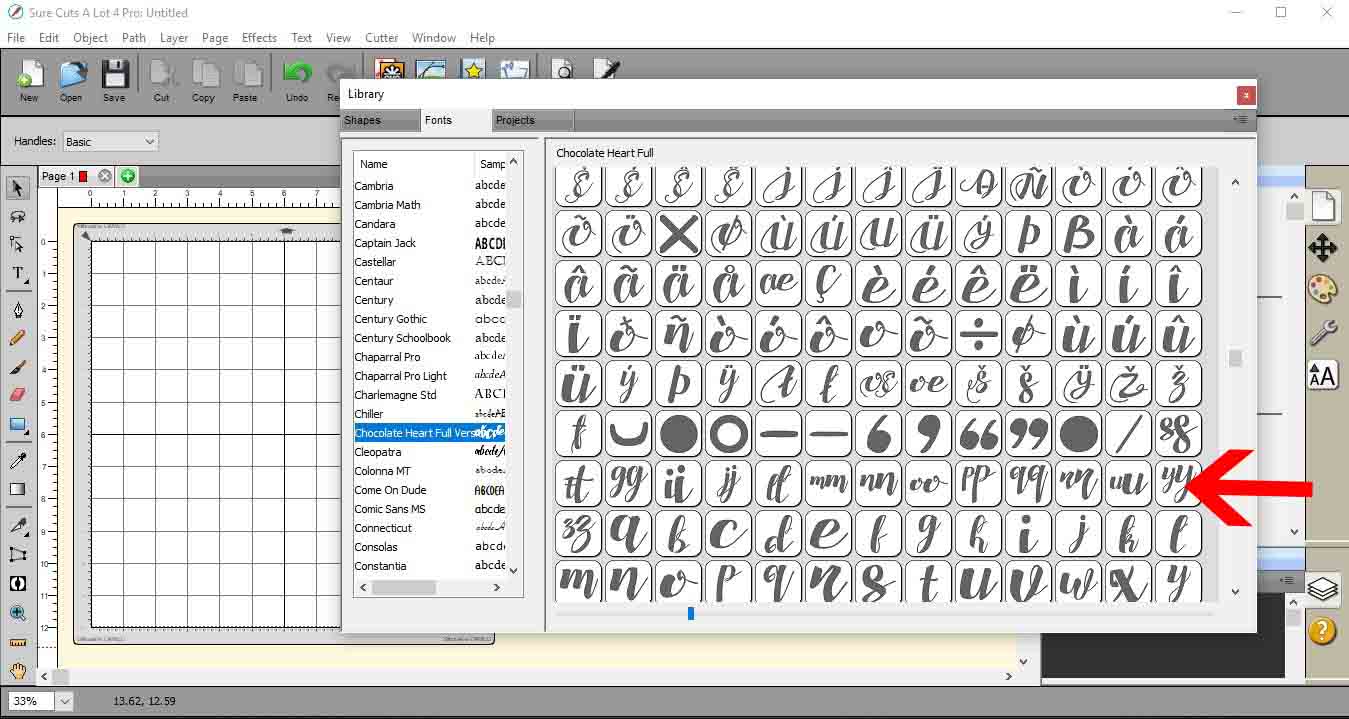Choose the Brush tool
Screen dimensions: 1349x719
17,367
